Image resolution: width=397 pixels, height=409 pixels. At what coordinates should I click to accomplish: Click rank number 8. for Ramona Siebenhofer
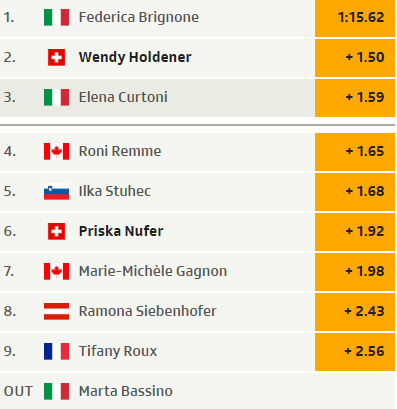coord(10,311)
